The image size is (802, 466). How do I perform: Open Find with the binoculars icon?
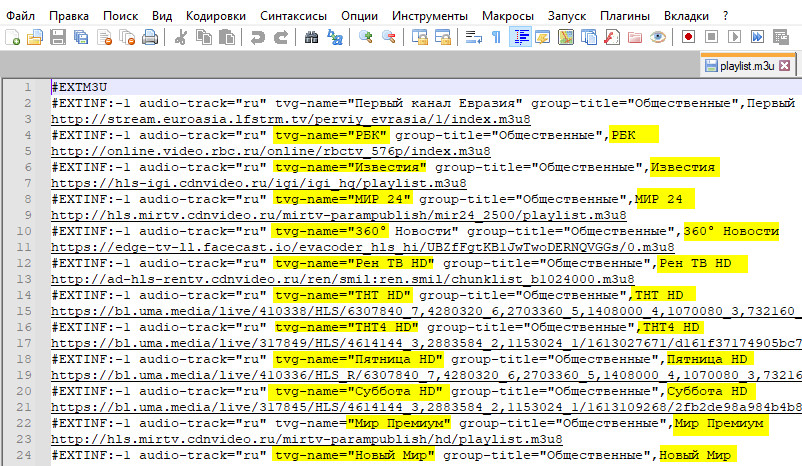coord(311,37)
